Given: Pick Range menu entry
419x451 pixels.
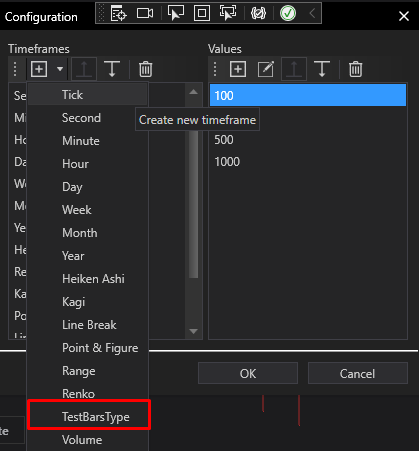Looking at the screenshot, I should coord(87,371).
